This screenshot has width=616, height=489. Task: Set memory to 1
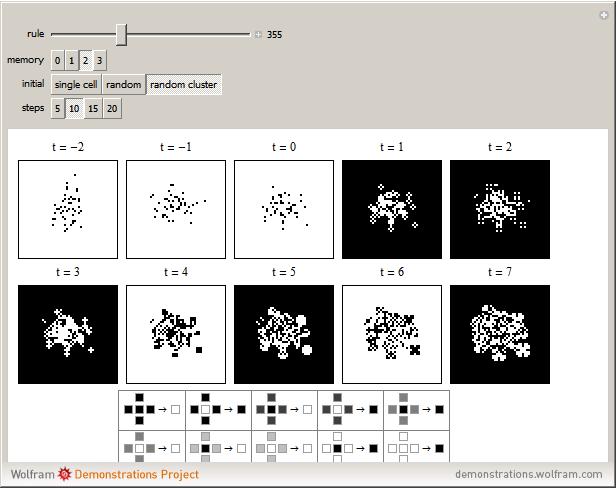(x=72, y=61)
